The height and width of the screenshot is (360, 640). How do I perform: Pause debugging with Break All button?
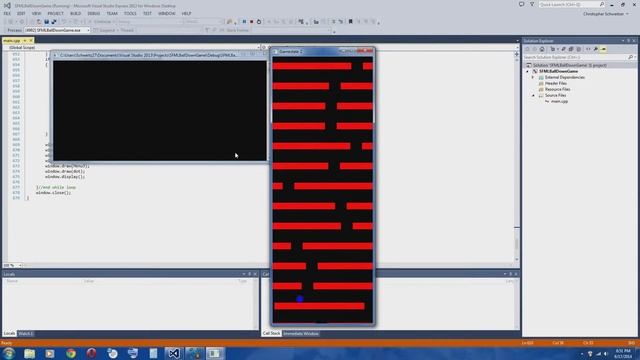244,22
